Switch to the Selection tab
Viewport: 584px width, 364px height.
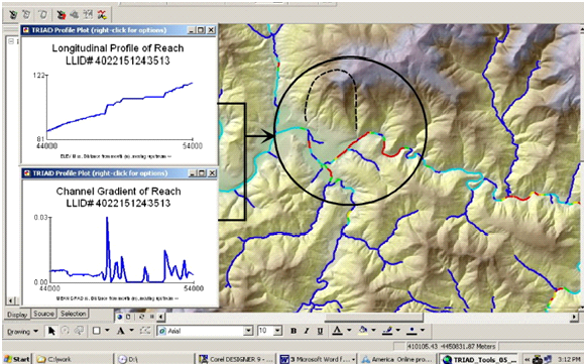click(73, 314)
